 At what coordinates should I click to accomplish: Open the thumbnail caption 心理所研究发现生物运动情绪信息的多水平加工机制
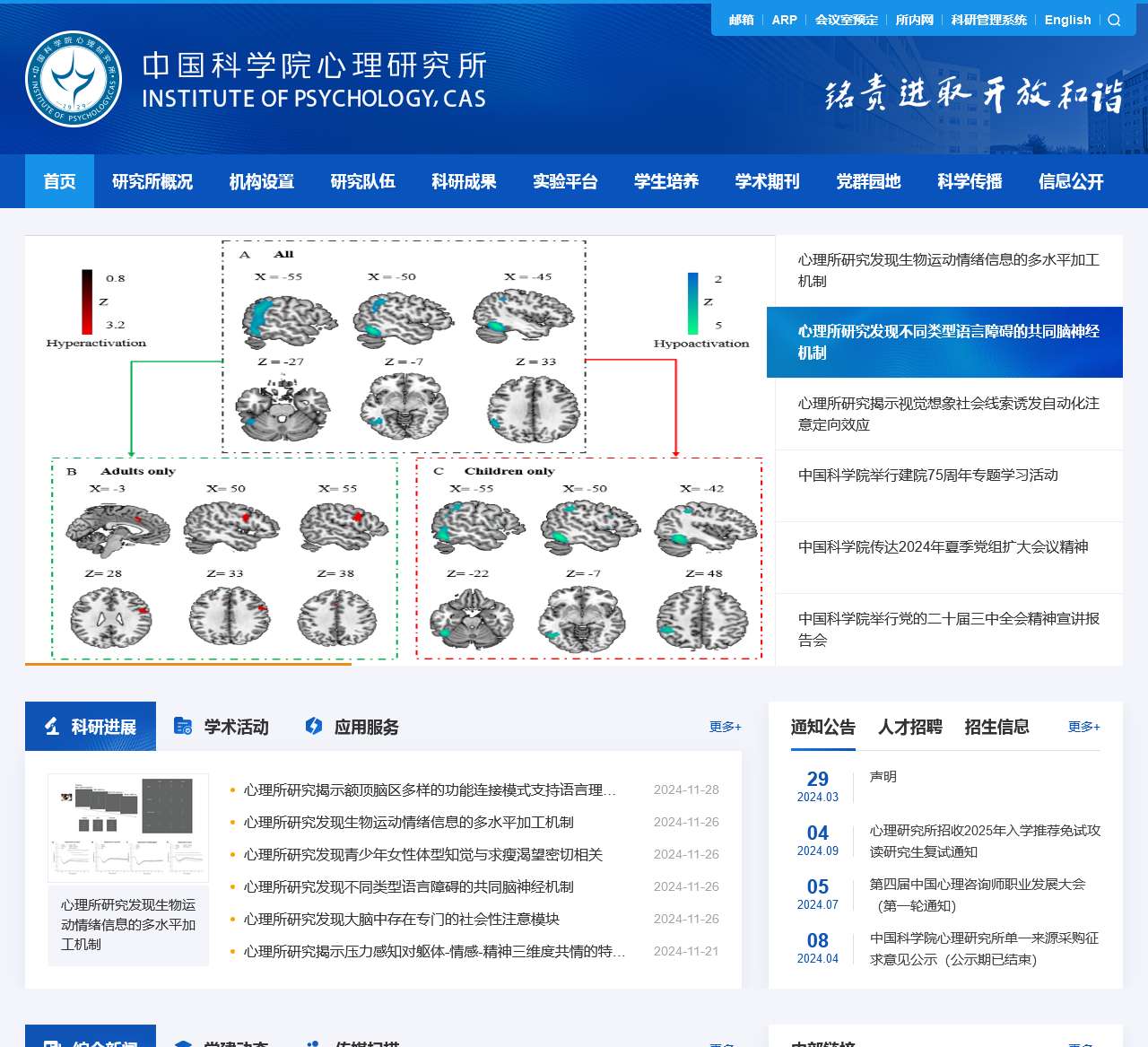(x=128, y=925)
